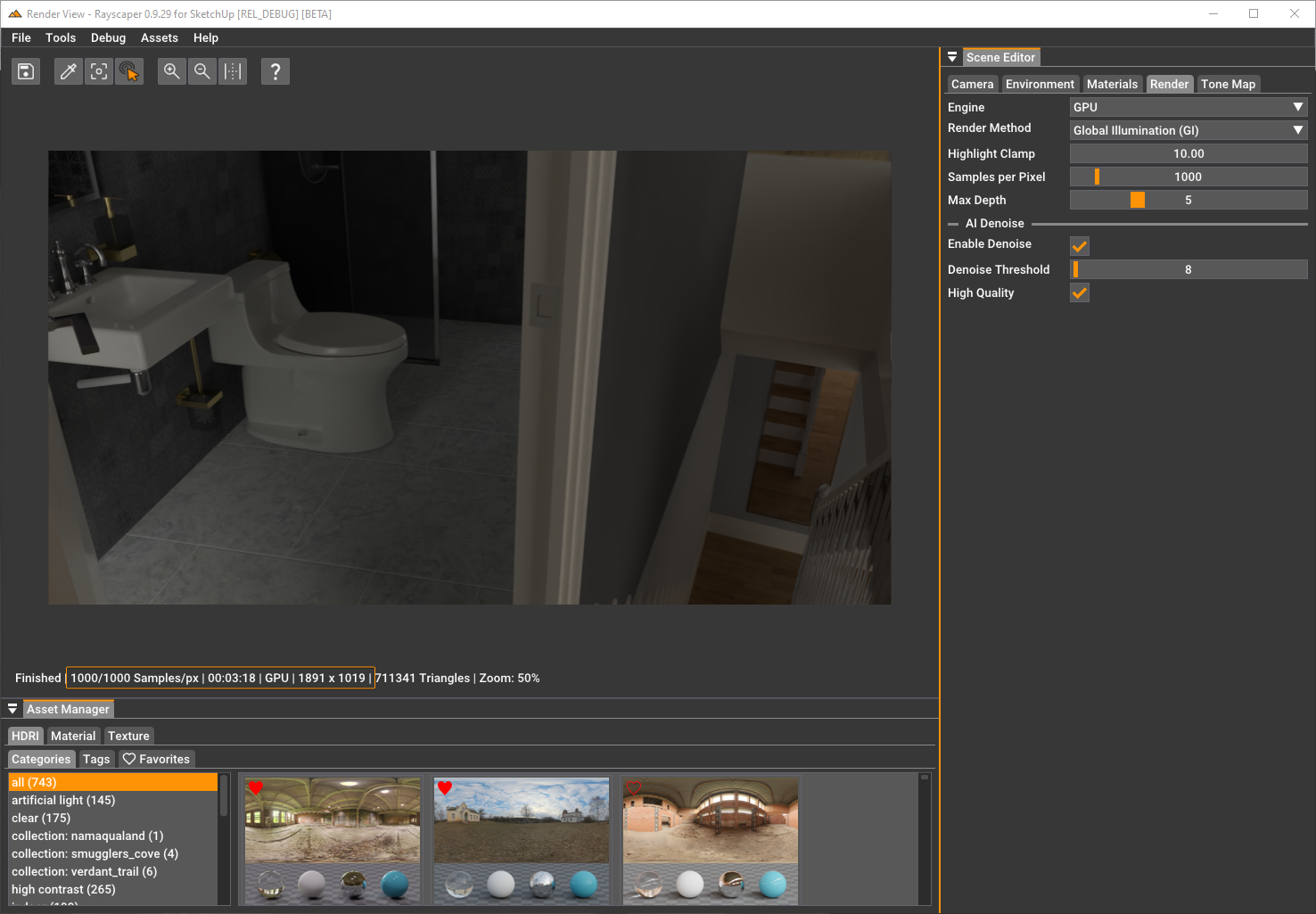The width and height of the screenshot is (1316, 914).
Task: Switch to the Materials tab
Action: 1112,84
